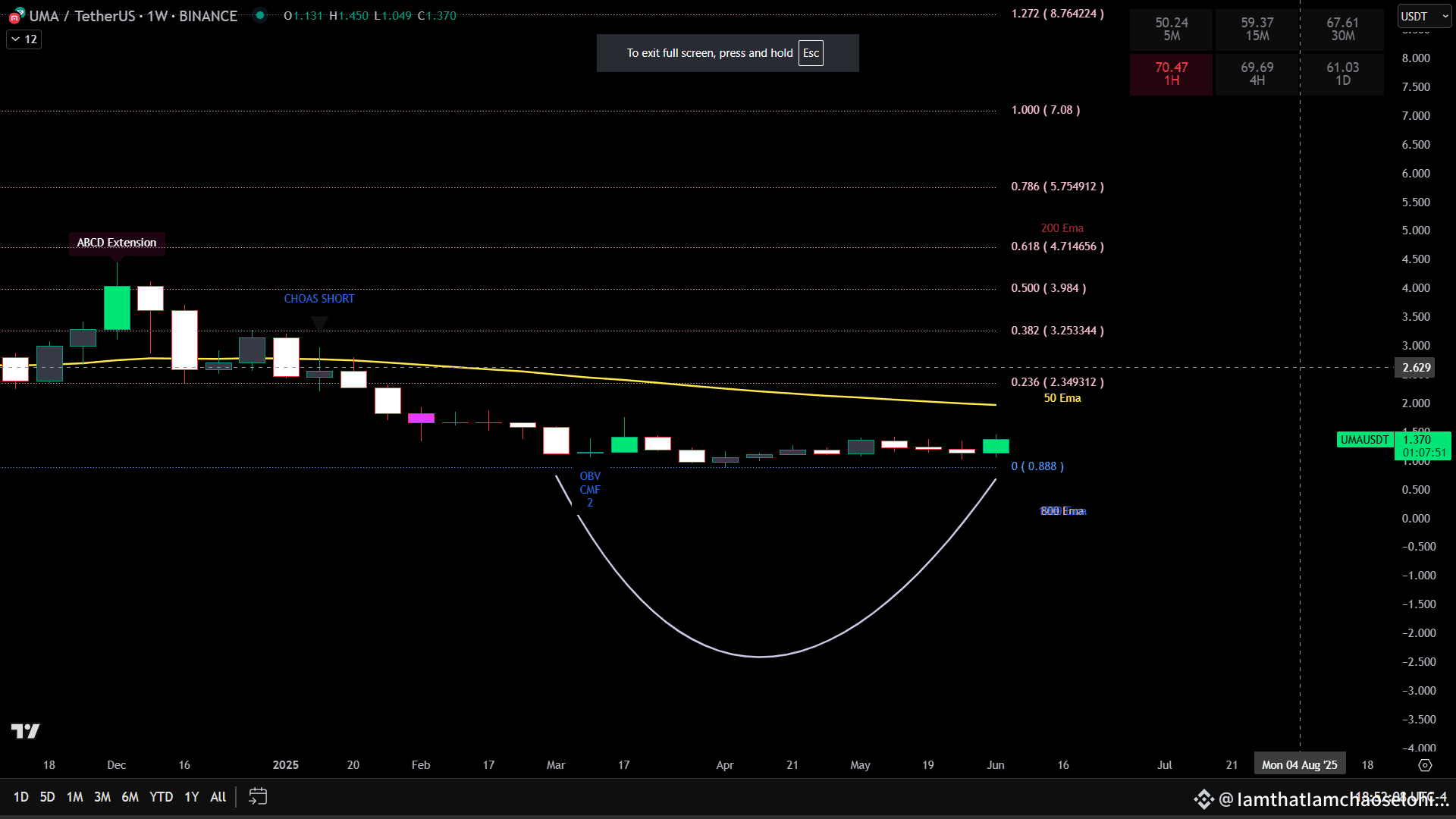Open chart settings gear on time axis
The width and height of the screenshot is (1456, 819).
[x=1425, y=765]
